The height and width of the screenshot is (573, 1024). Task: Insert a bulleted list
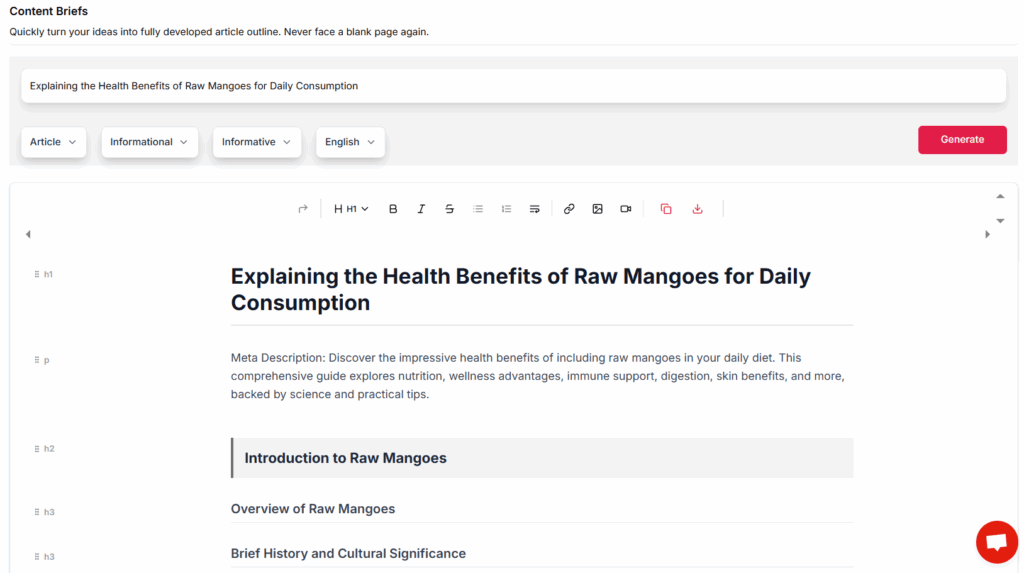478,209
